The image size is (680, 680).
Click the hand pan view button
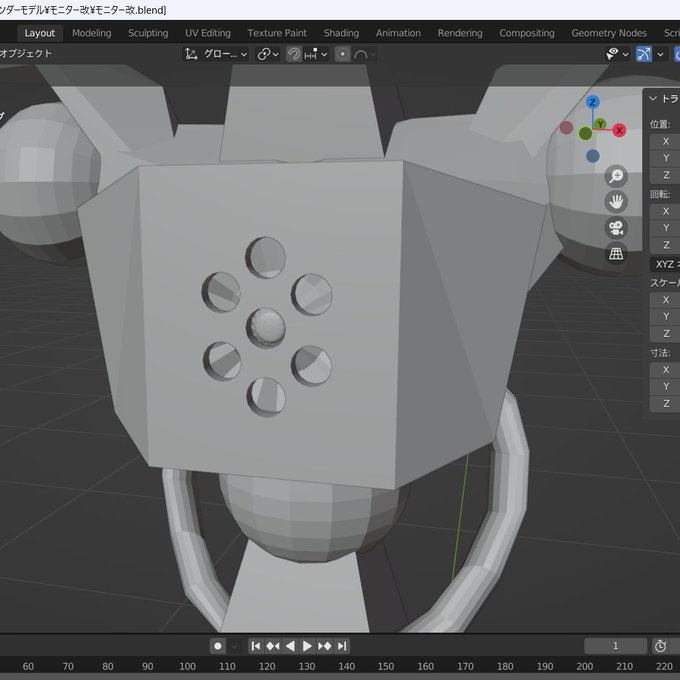[616, 202]
